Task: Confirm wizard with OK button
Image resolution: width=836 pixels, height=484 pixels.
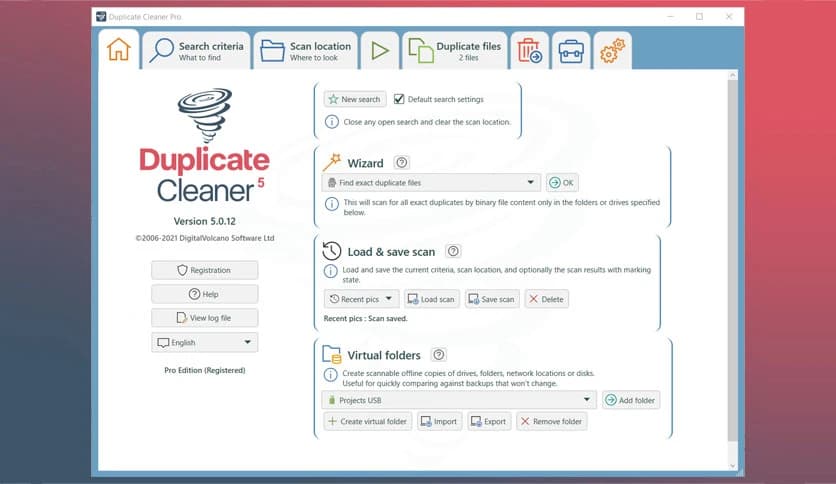Action: point(562,183)
